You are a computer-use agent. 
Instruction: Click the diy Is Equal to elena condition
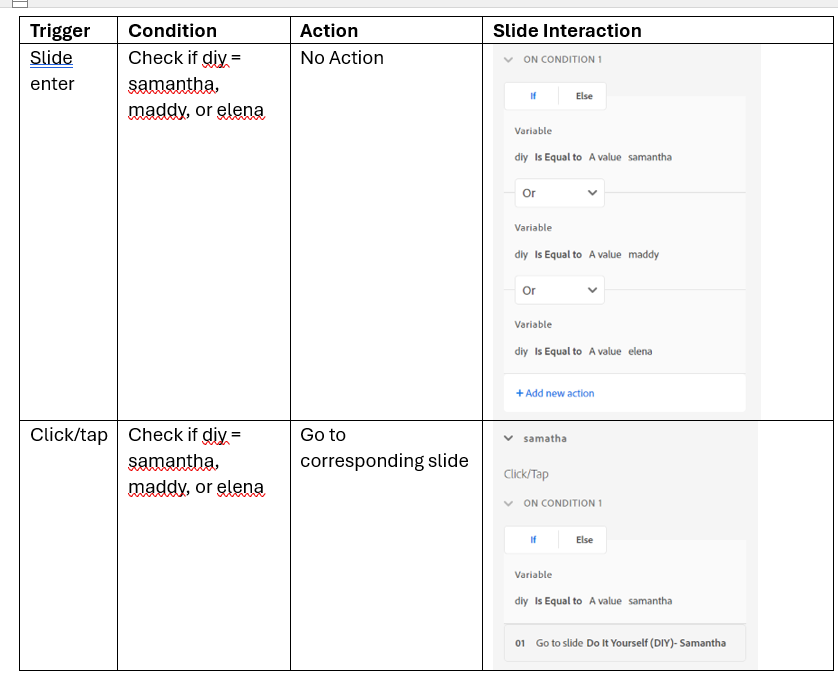[x=583, y=352]
